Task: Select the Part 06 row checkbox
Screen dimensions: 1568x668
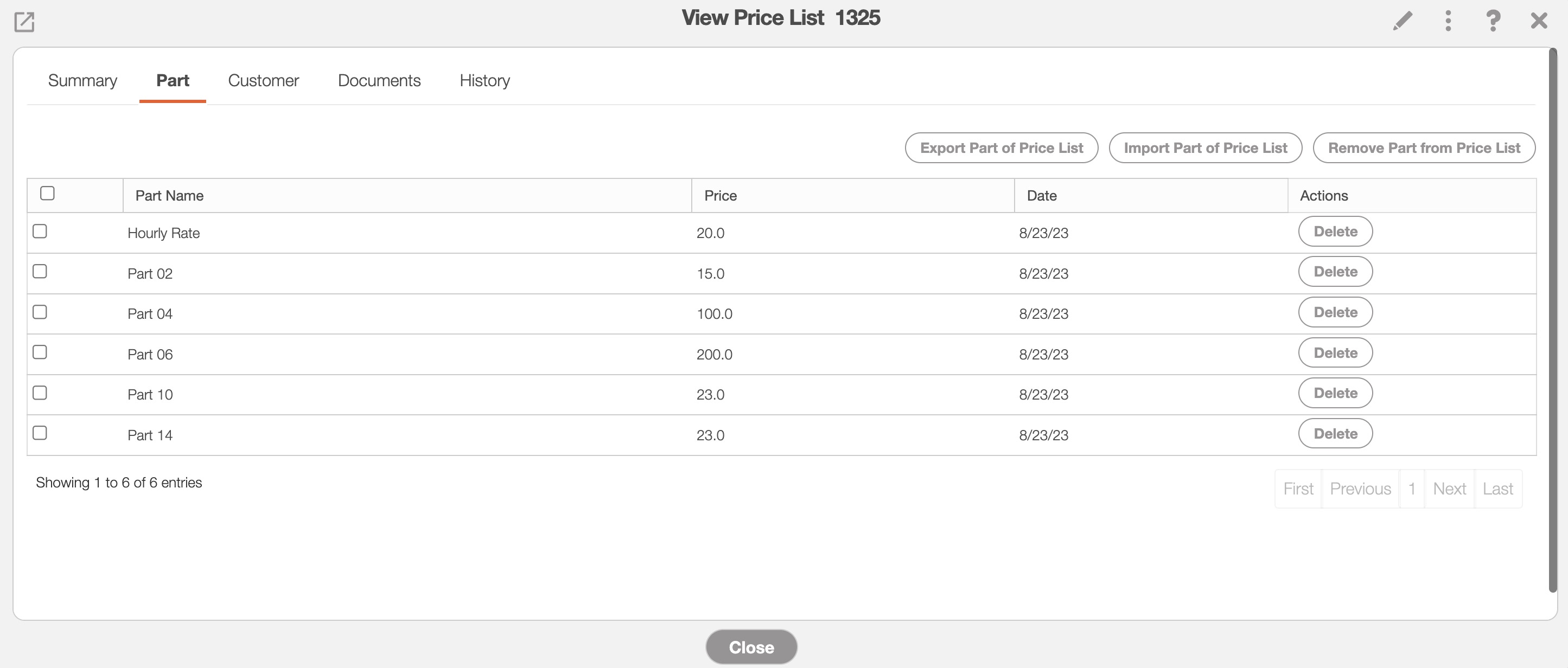Action: pyautogui.click(x=40, y=352)
